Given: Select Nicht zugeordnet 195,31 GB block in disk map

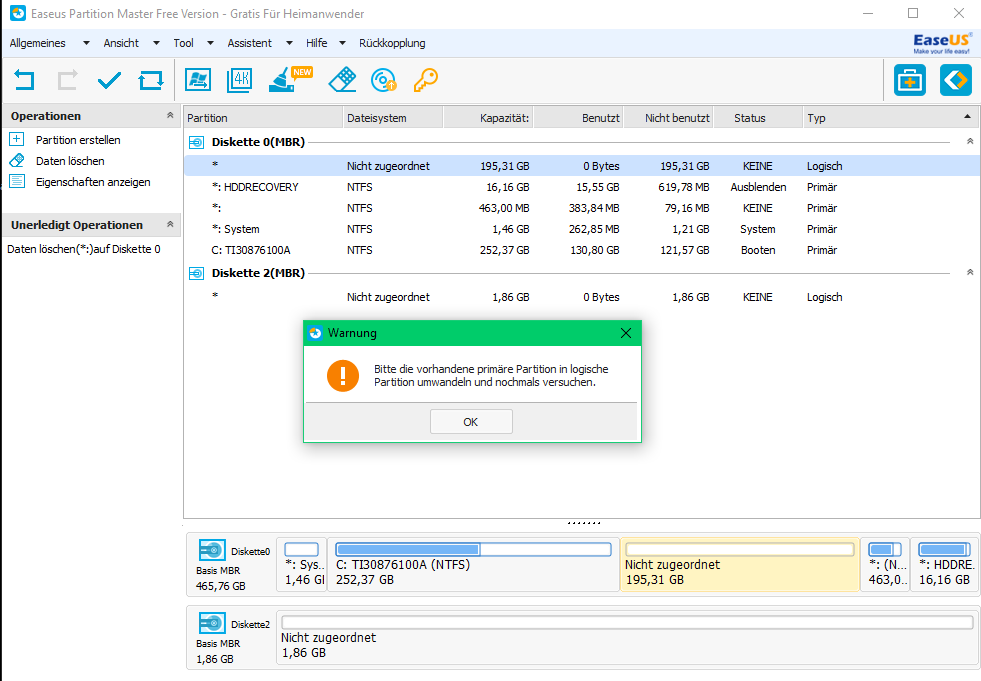Looking at the screenshot, I should [740, 565].
